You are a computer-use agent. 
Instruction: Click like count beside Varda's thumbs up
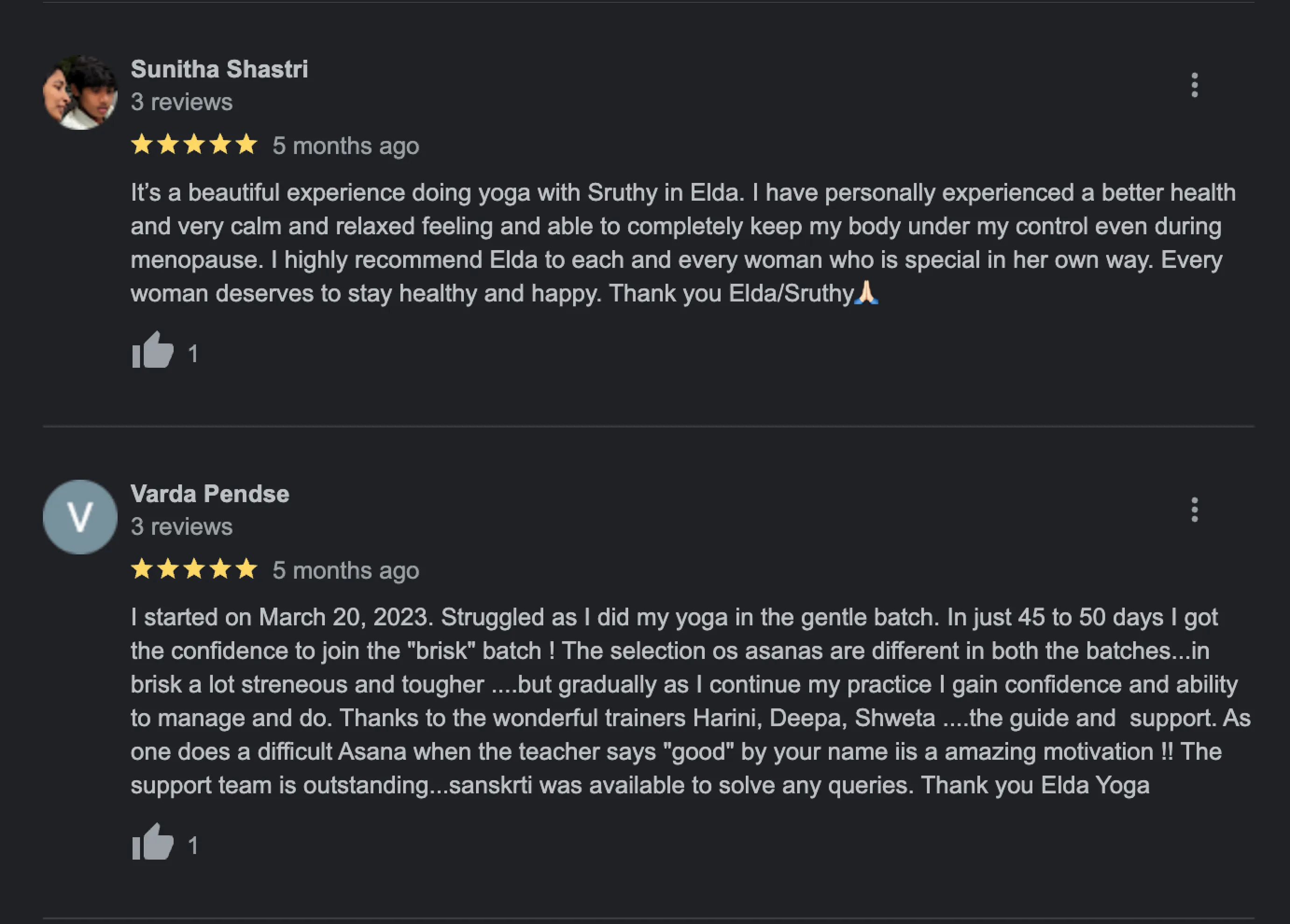[193, 846]
